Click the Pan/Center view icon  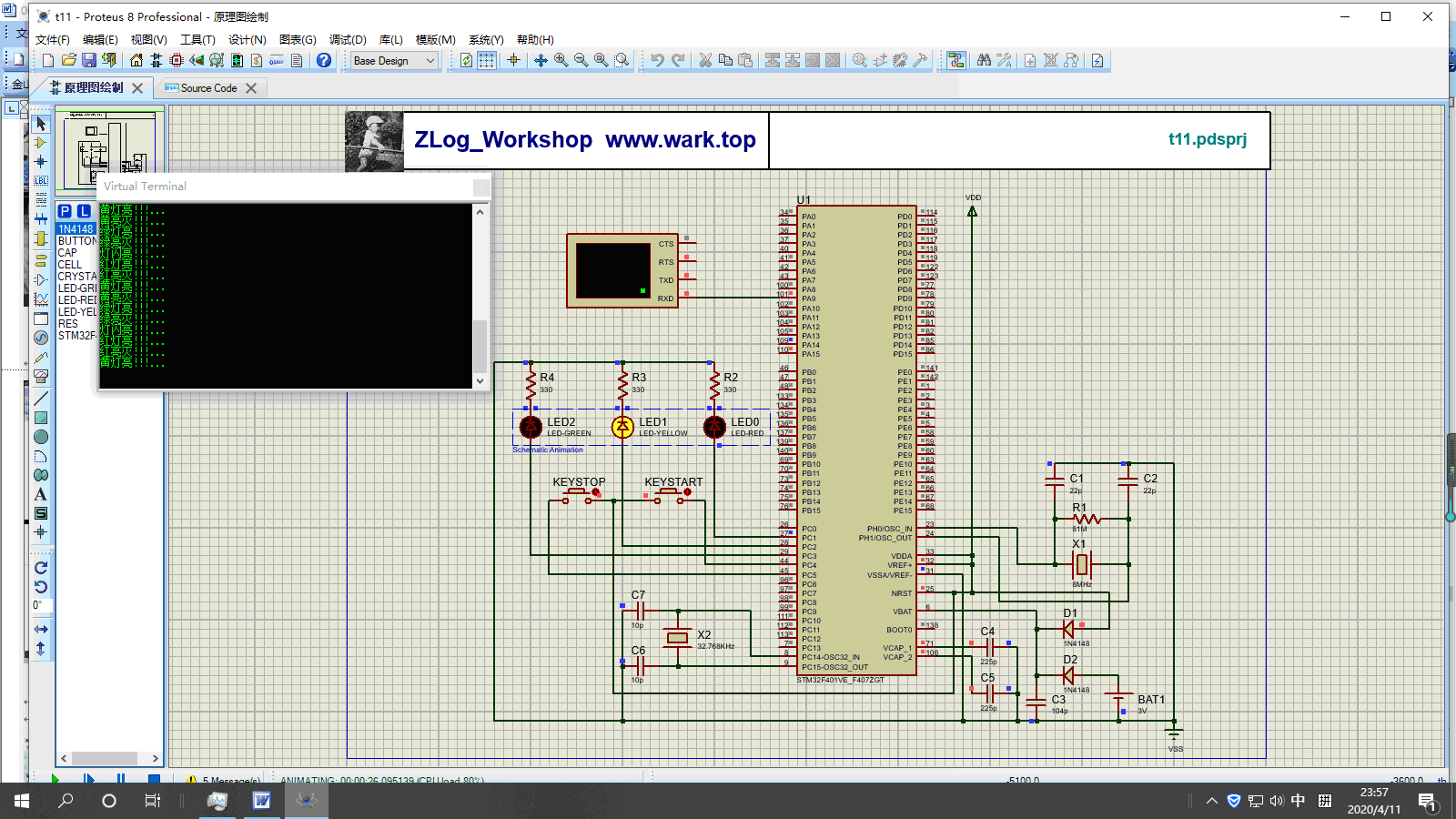[x=541, y=60]
